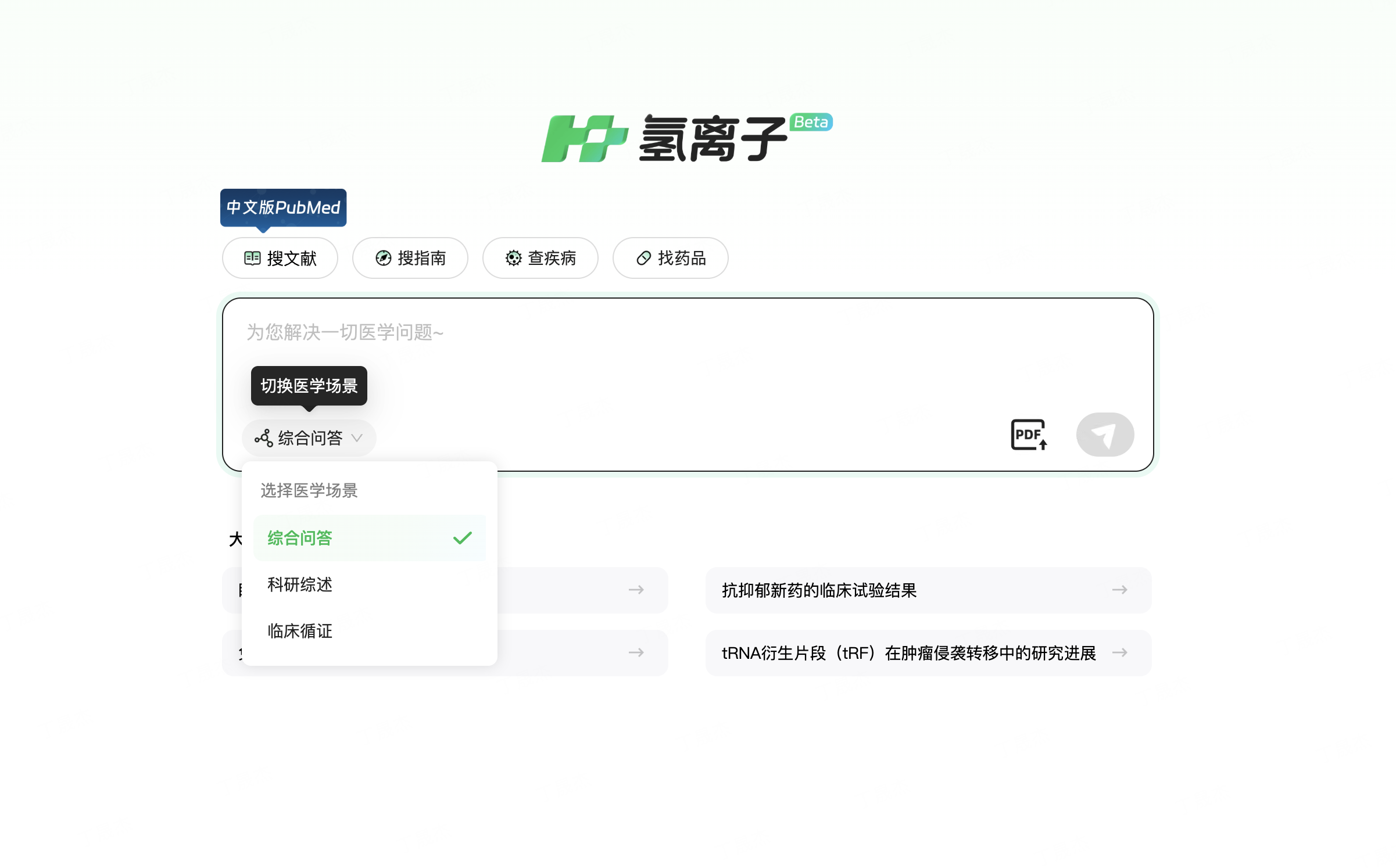Click the 搜指南 compass icon
The height and width of the screenshot is (868, 1396).
point(384,258)
